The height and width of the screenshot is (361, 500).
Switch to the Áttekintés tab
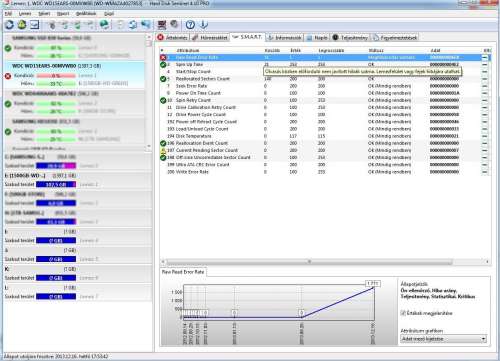pyautogui.click(x=173, y=37)
